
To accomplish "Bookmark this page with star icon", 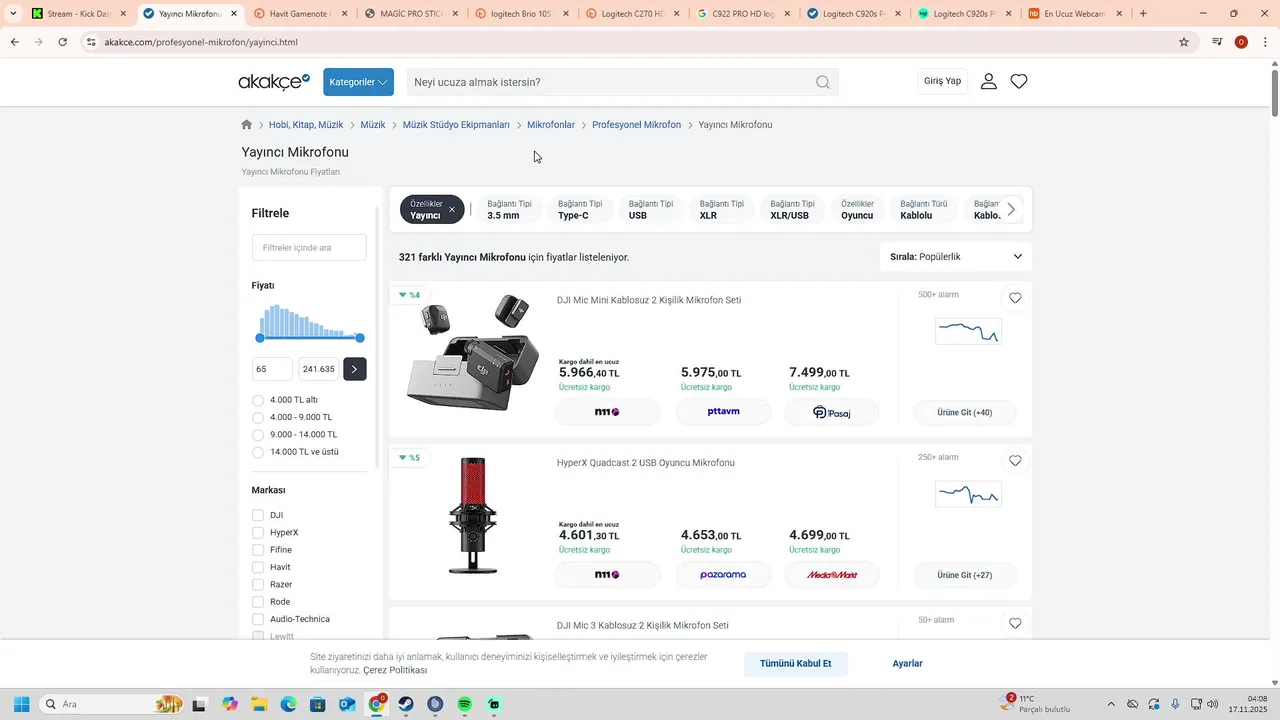I will (x=1184, y=42).
